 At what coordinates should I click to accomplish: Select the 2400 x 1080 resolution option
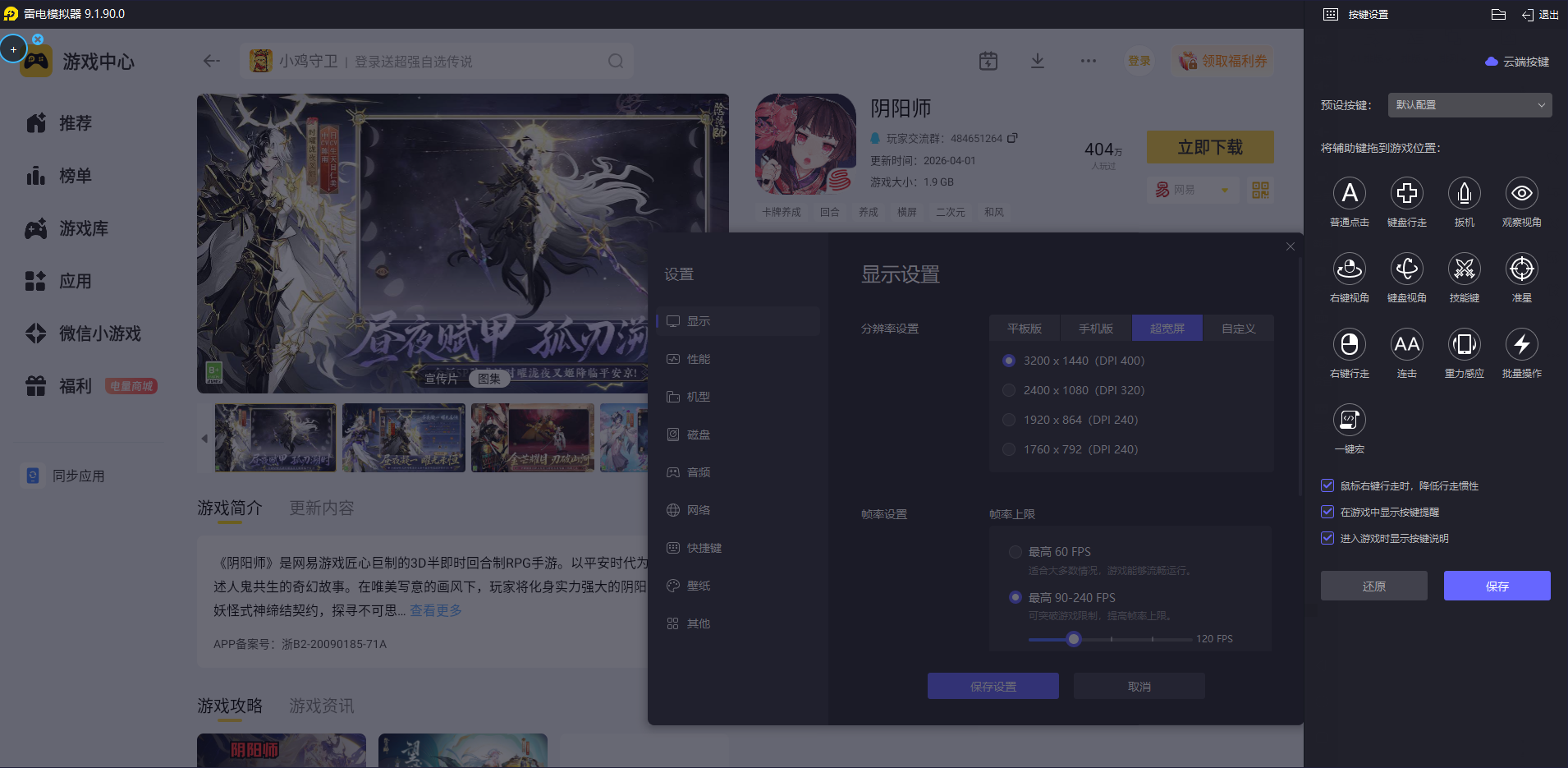point(1009,390)
